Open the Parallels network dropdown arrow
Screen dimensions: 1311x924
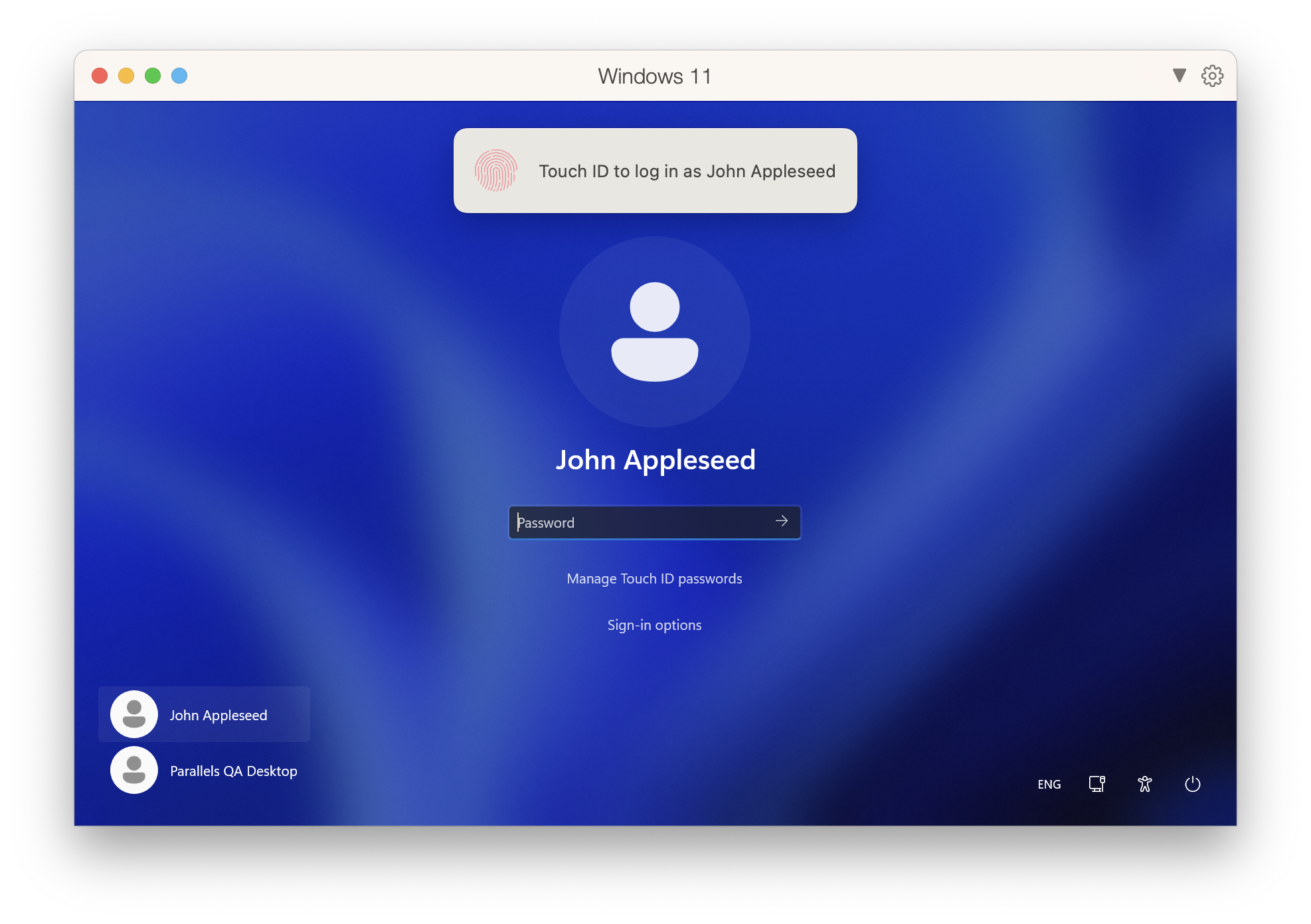coord(1176,75)
